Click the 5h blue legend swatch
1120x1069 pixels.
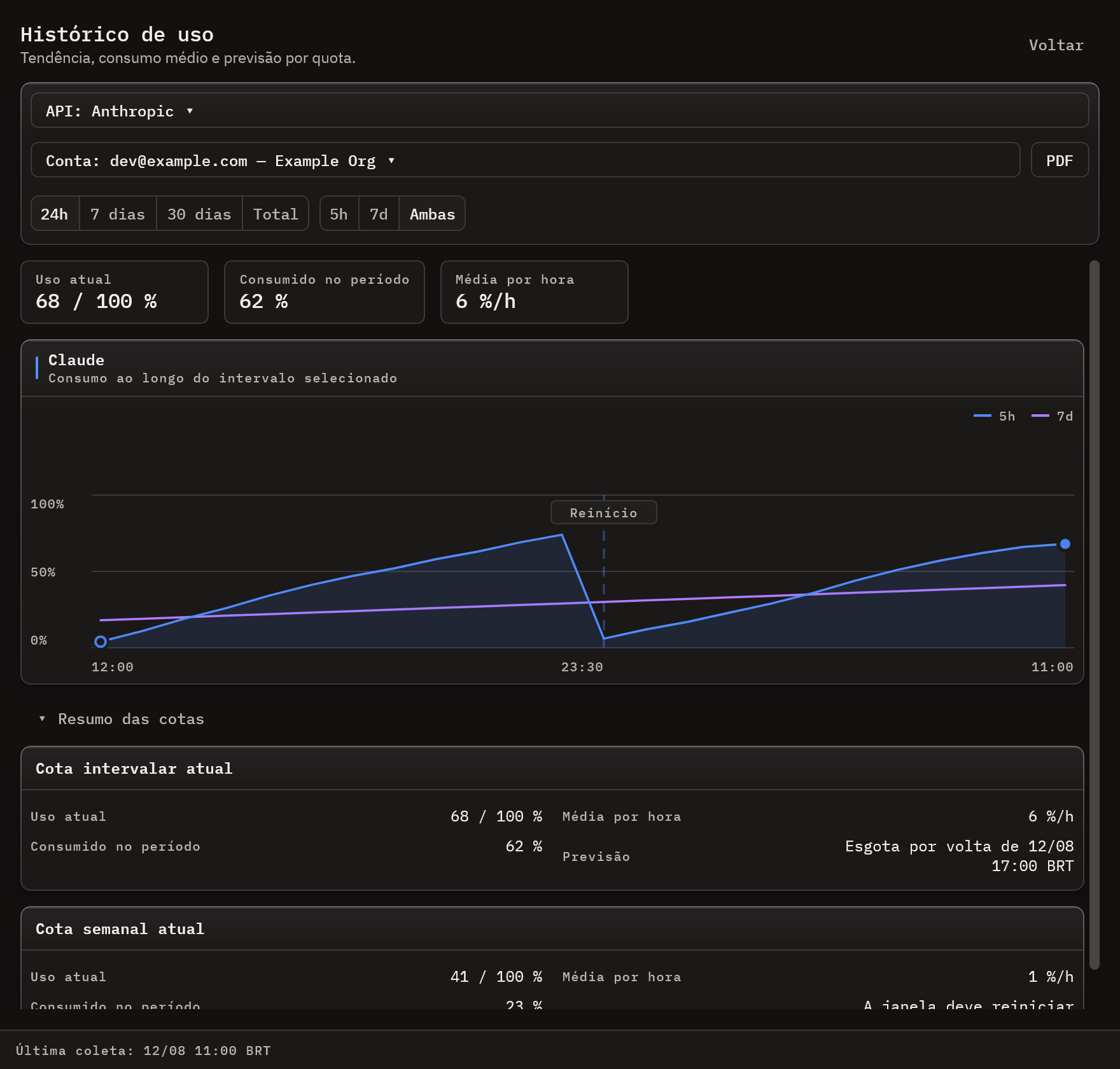click(x=983, y=416)
